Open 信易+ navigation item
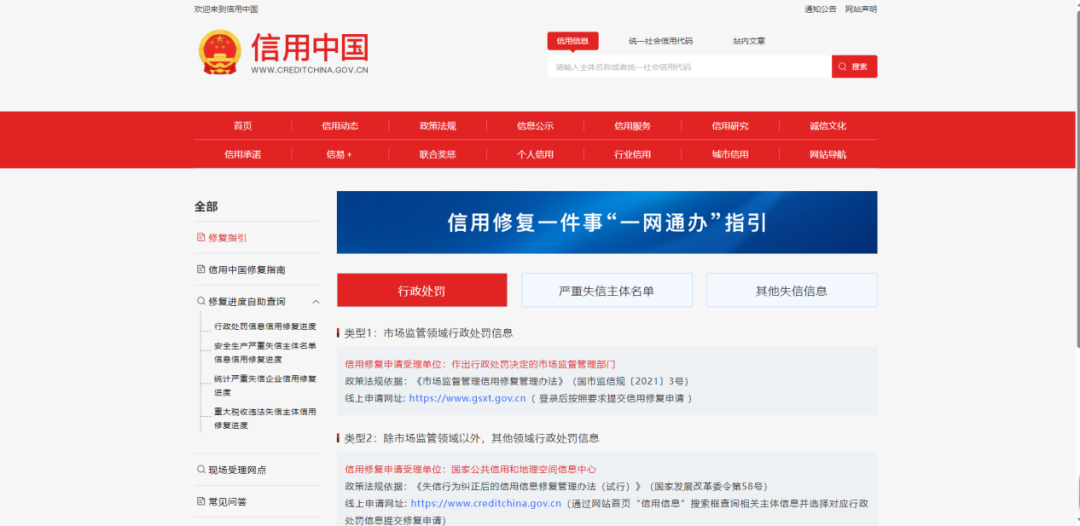Screen dimensions: 1080x526 pyautogui.click(x=340, y=154)
